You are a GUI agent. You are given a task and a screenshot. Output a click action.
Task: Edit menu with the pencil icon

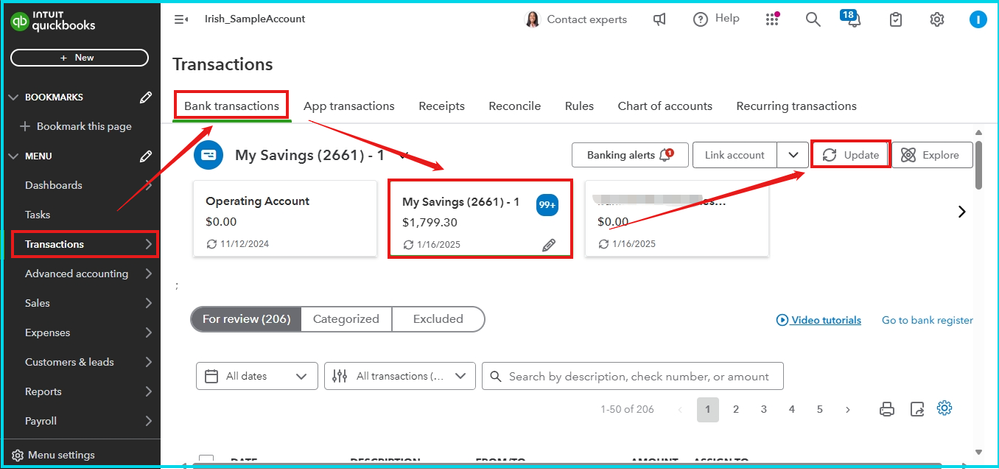(146, 156)
